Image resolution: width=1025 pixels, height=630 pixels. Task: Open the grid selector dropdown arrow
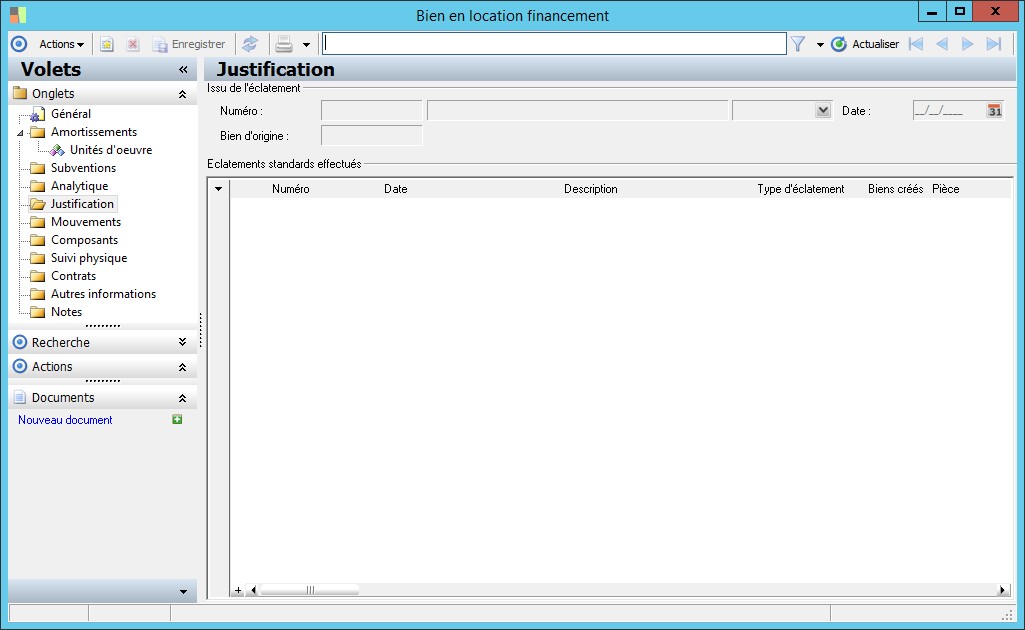pos(218,189)
